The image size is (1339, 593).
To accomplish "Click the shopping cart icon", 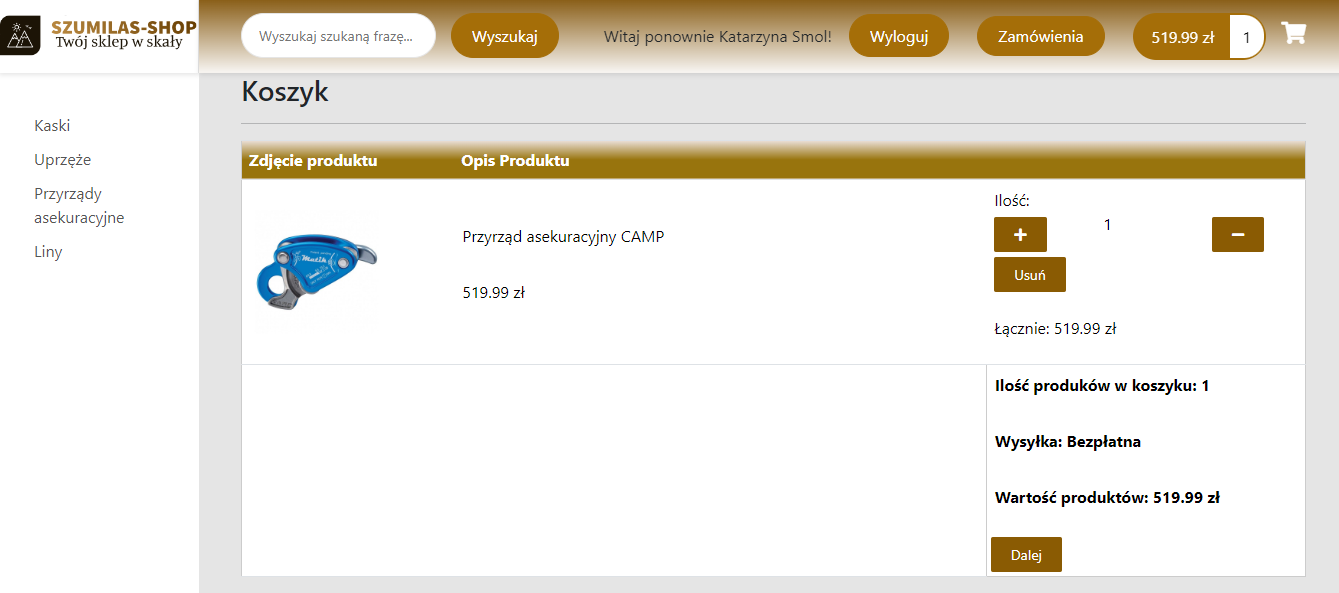I will [1294, 33].
